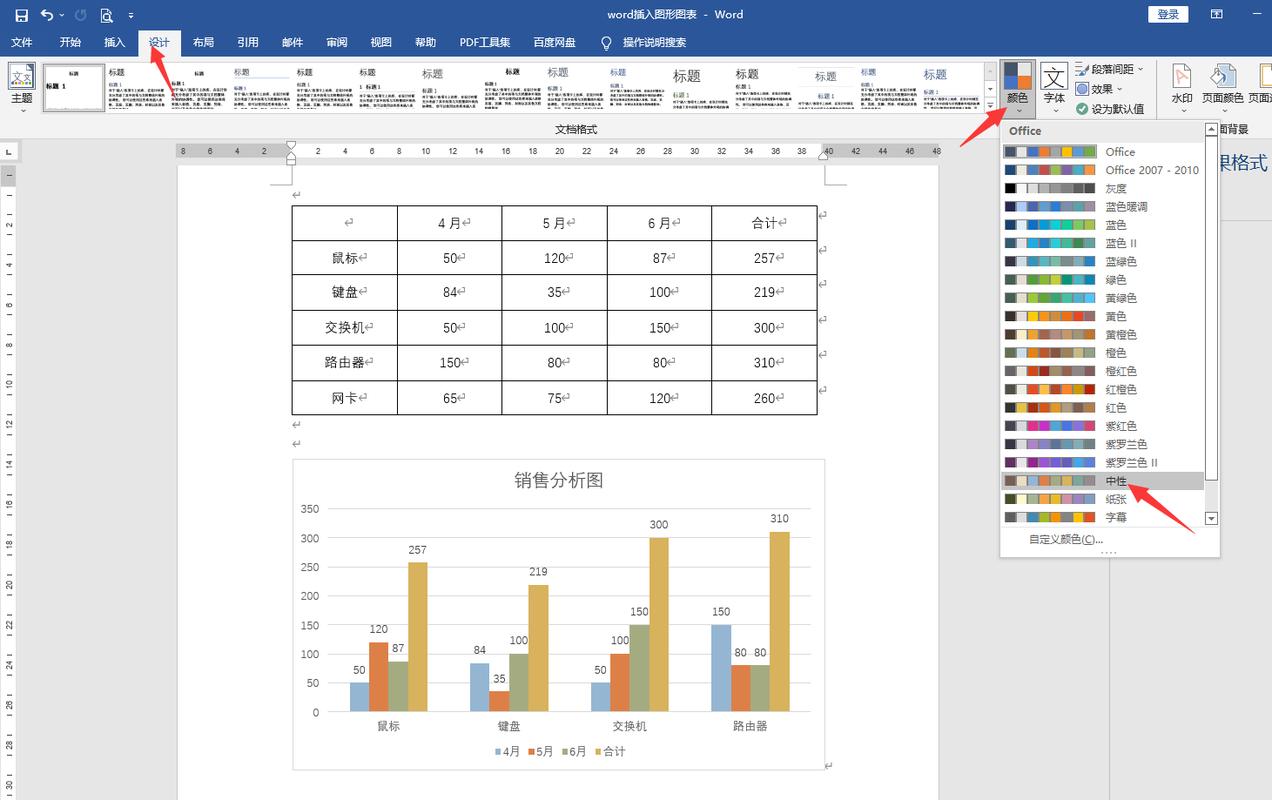Expand the 段落间距 paragraph spacing dropdown
Viewport: 1272px width, 800px height.
point(1111,69)
